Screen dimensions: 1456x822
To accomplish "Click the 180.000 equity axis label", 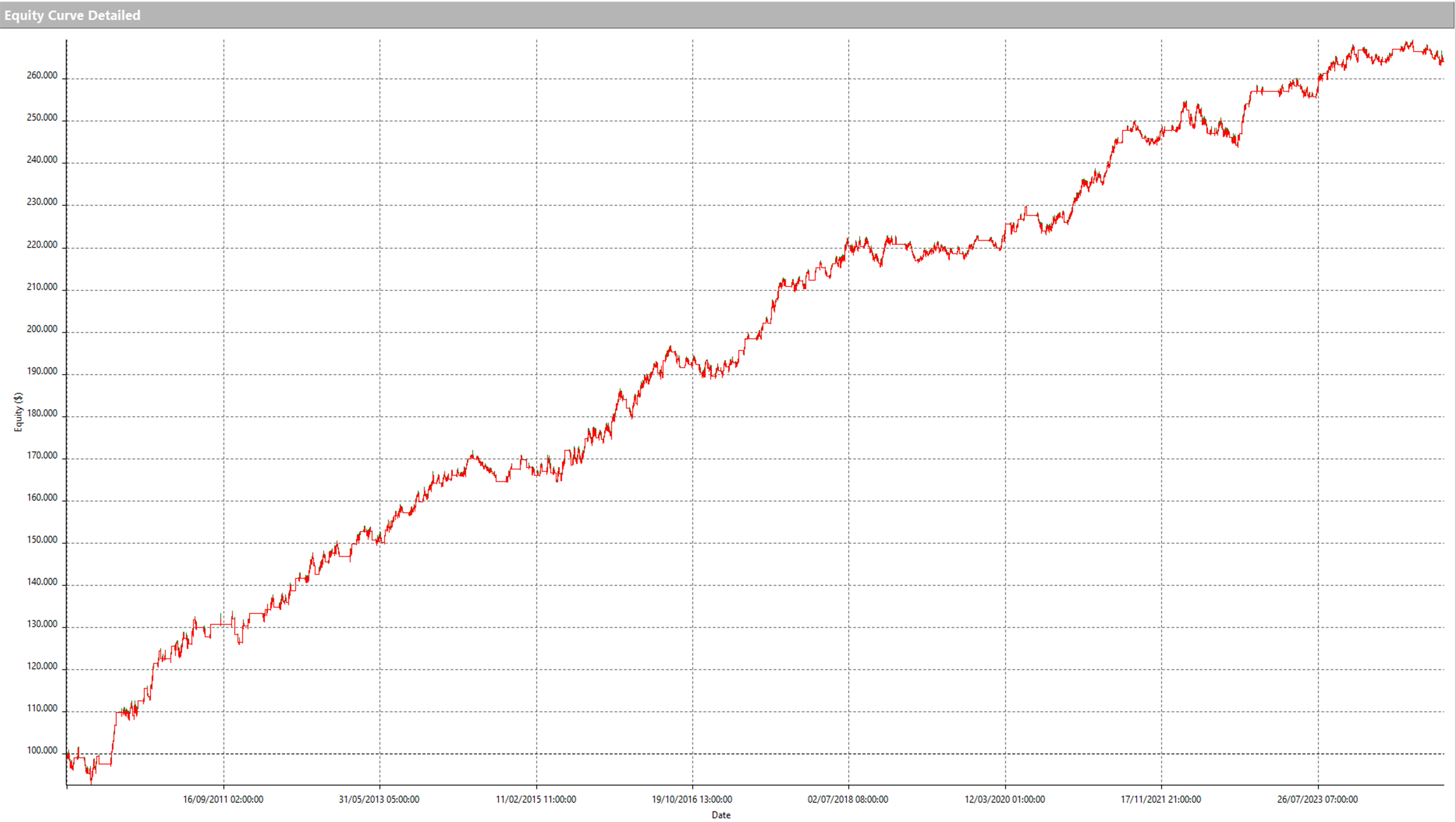I will coord(42,413).
